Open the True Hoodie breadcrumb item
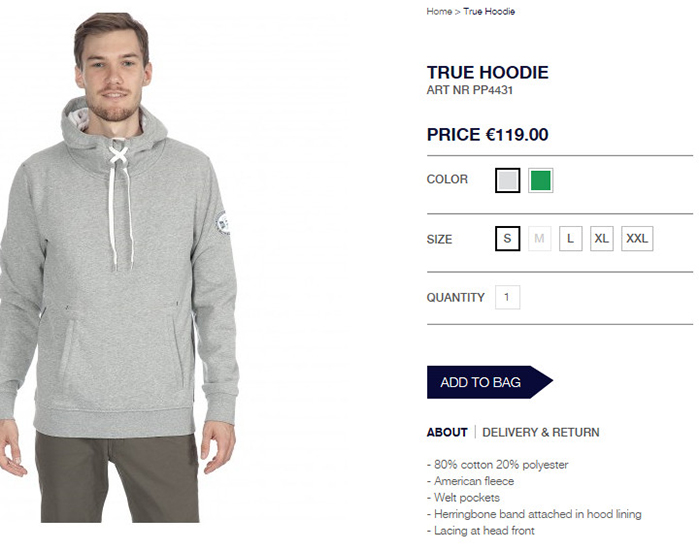The image size is (700, 551). point(489,12)
